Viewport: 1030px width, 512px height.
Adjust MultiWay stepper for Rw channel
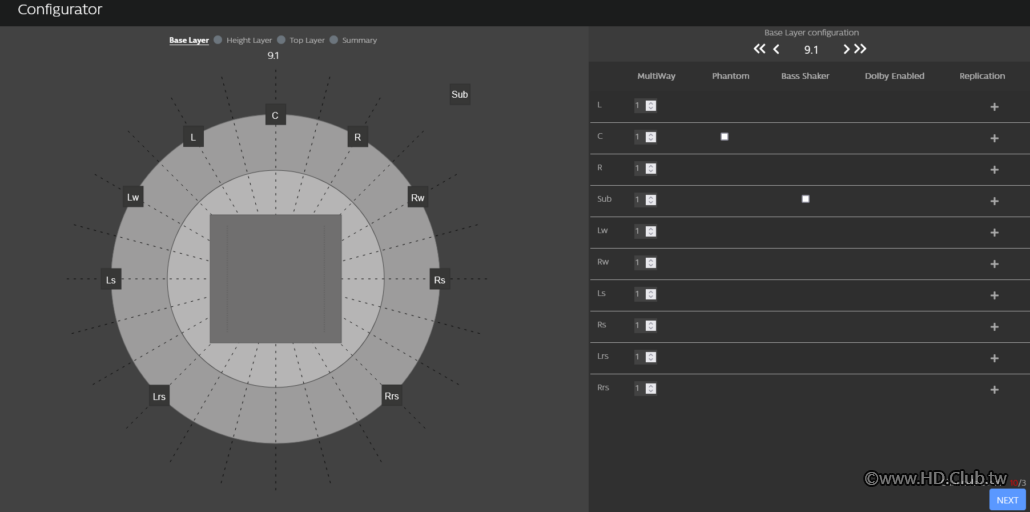[x=650, y=263]
